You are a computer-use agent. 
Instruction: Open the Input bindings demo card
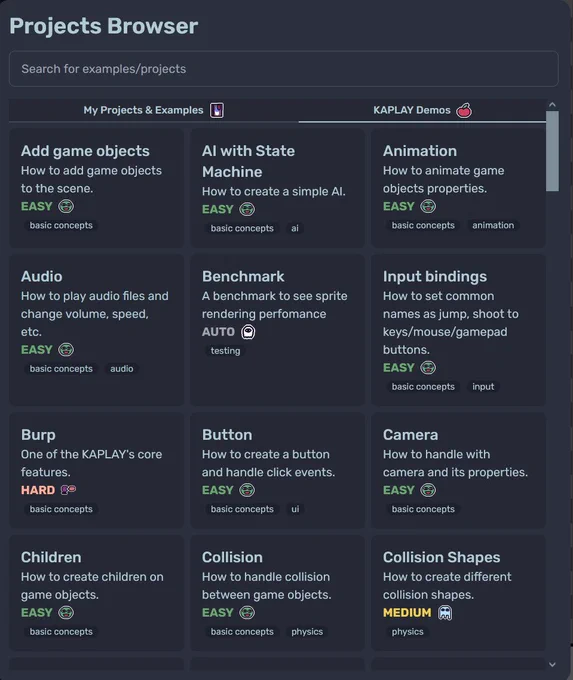pyautogui.click(x=458, y=330)
